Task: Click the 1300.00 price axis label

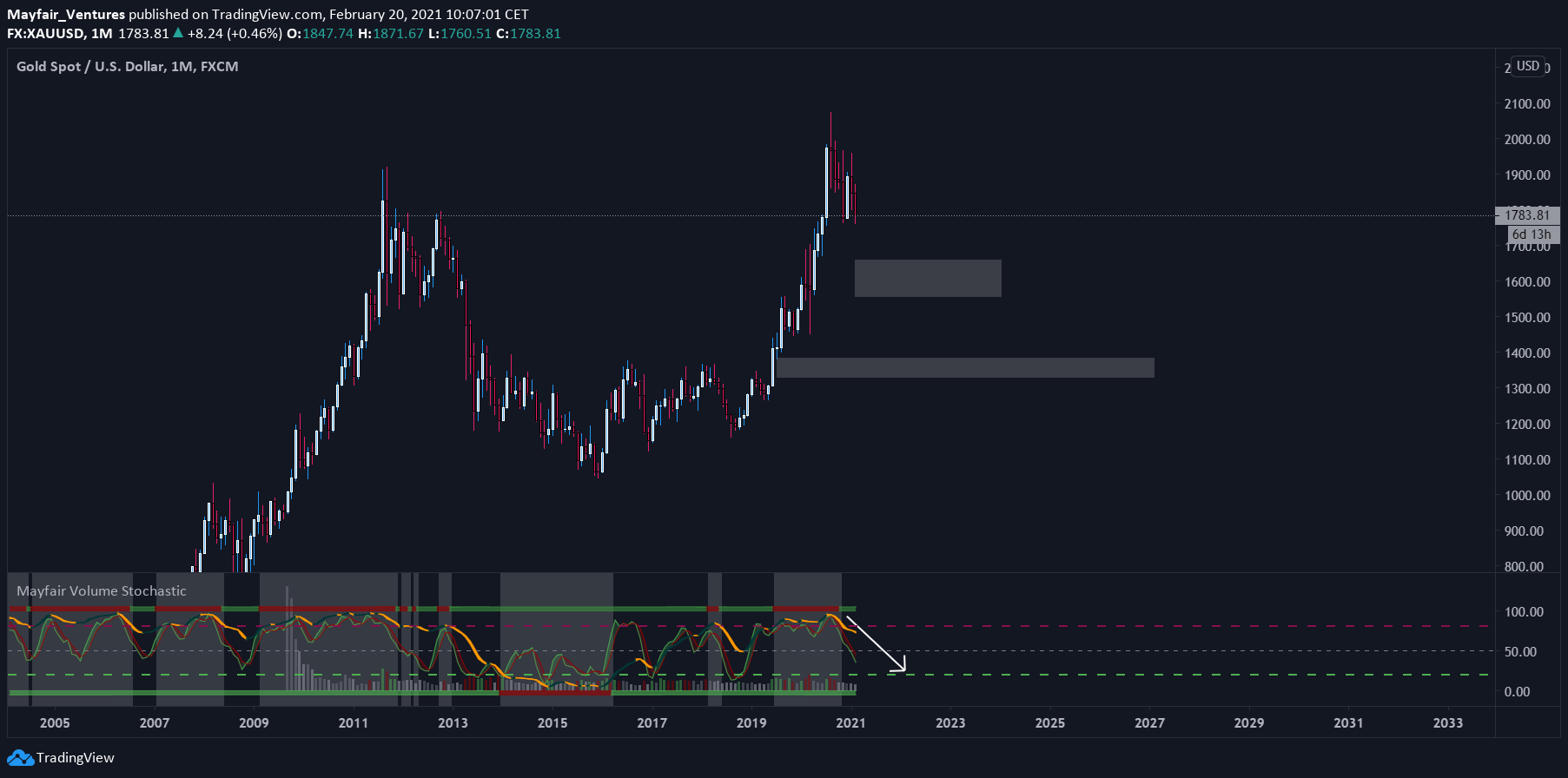Action: (x=1527, y=389)
